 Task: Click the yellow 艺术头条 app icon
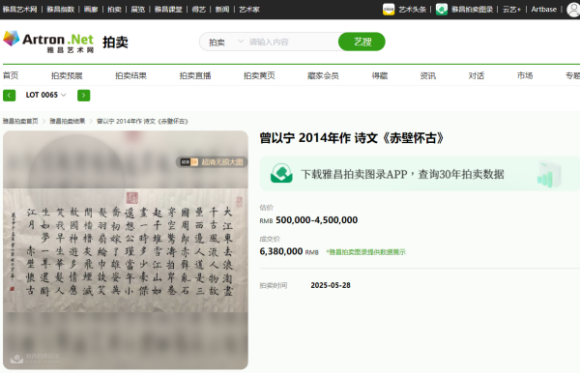point(388,9)
